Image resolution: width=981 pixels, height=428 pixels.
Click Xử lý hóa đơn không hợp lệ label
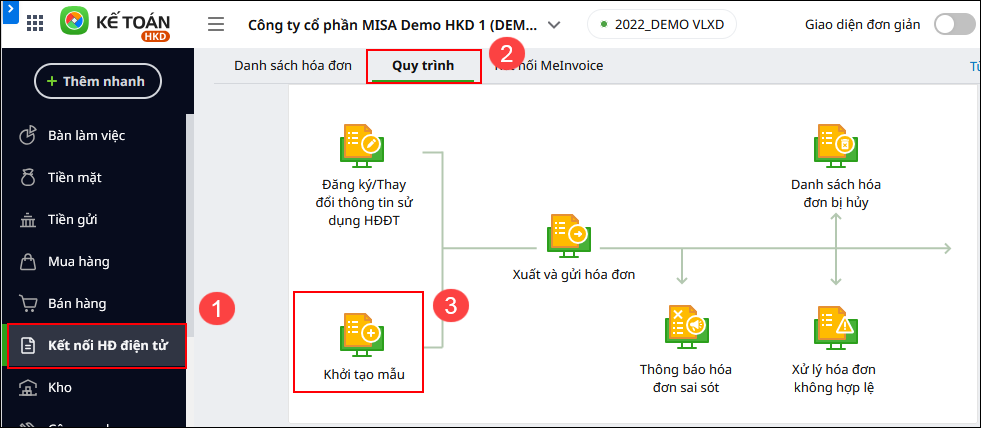click(x=834, y=379)
